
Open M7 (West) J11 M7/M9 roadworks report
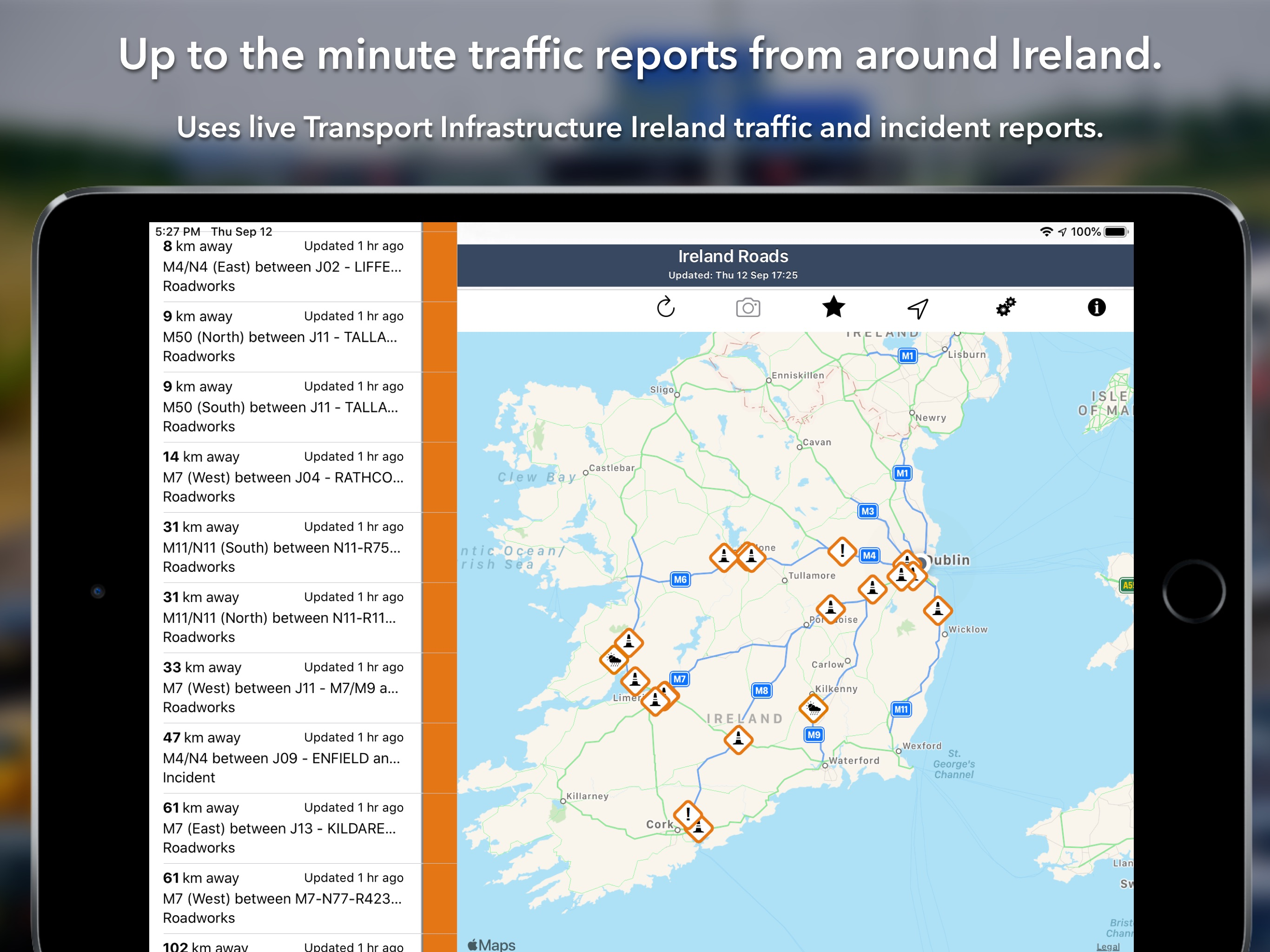[x=285, y=688]
